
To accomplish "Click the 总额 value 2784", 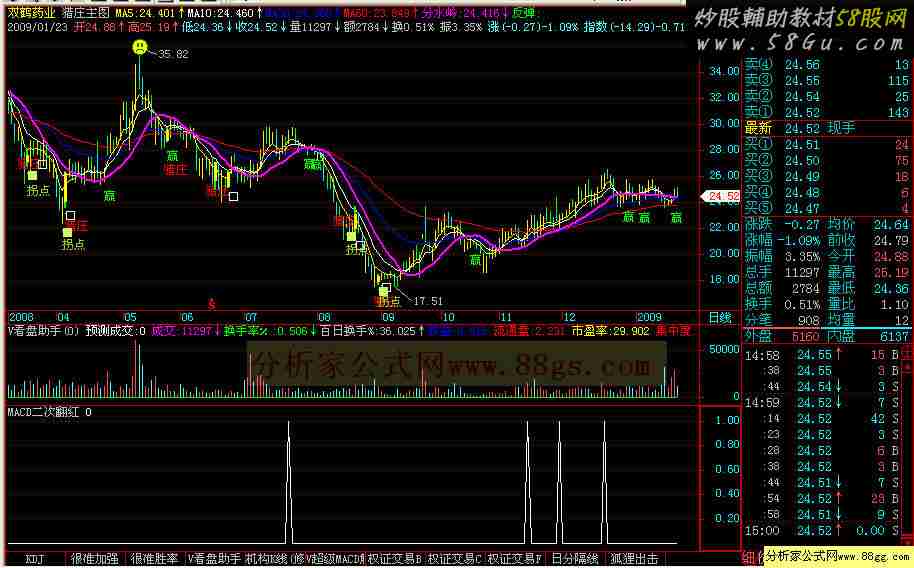I will click(806, 288).
